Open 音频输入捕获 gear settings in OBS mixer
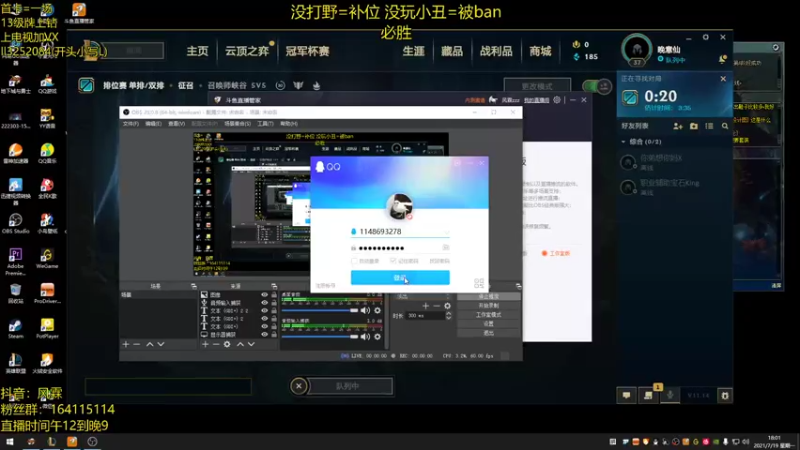The width and height of the screenshot is (800, 450). click(378, 337)
